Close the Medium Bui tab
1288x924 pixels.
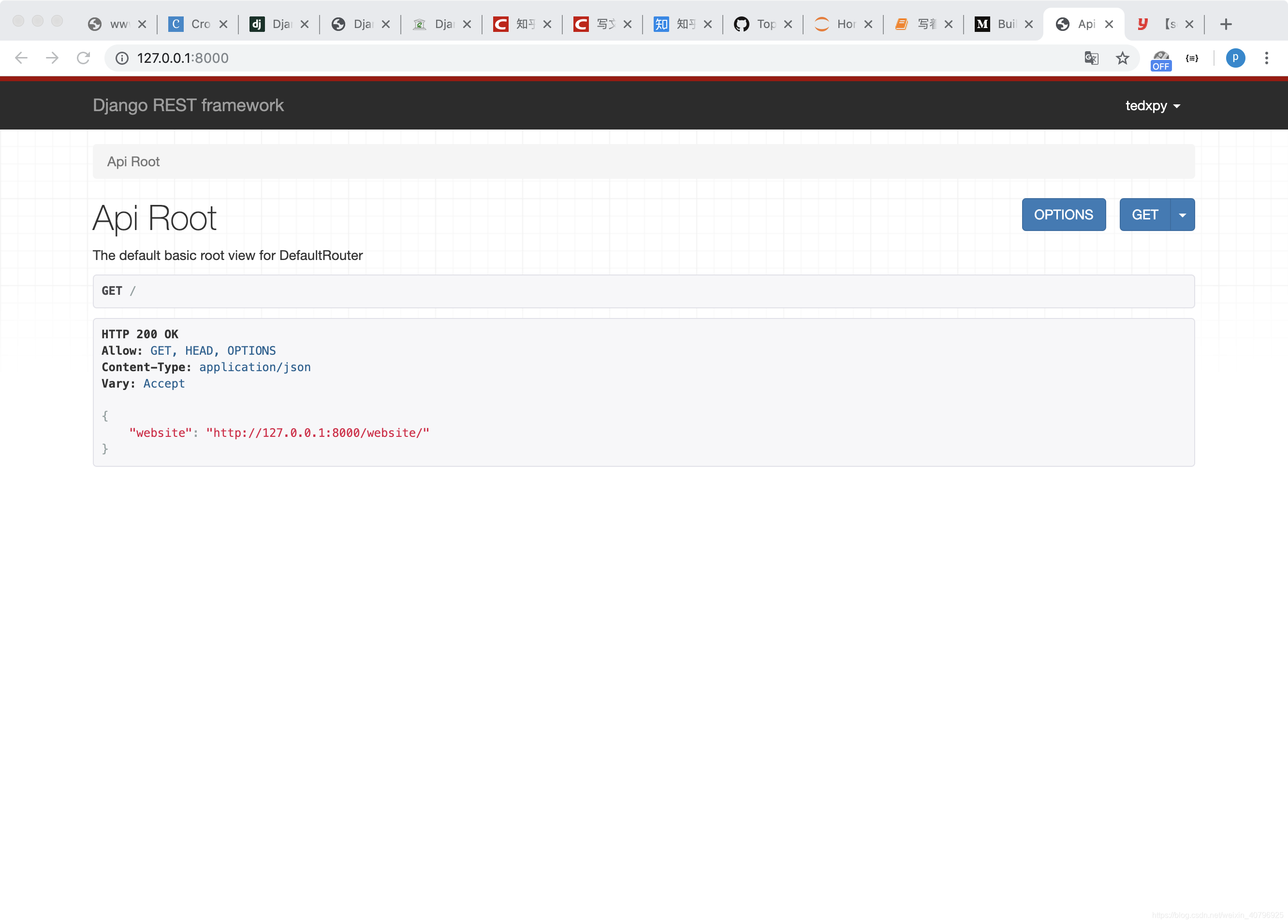click(1028, 24)
